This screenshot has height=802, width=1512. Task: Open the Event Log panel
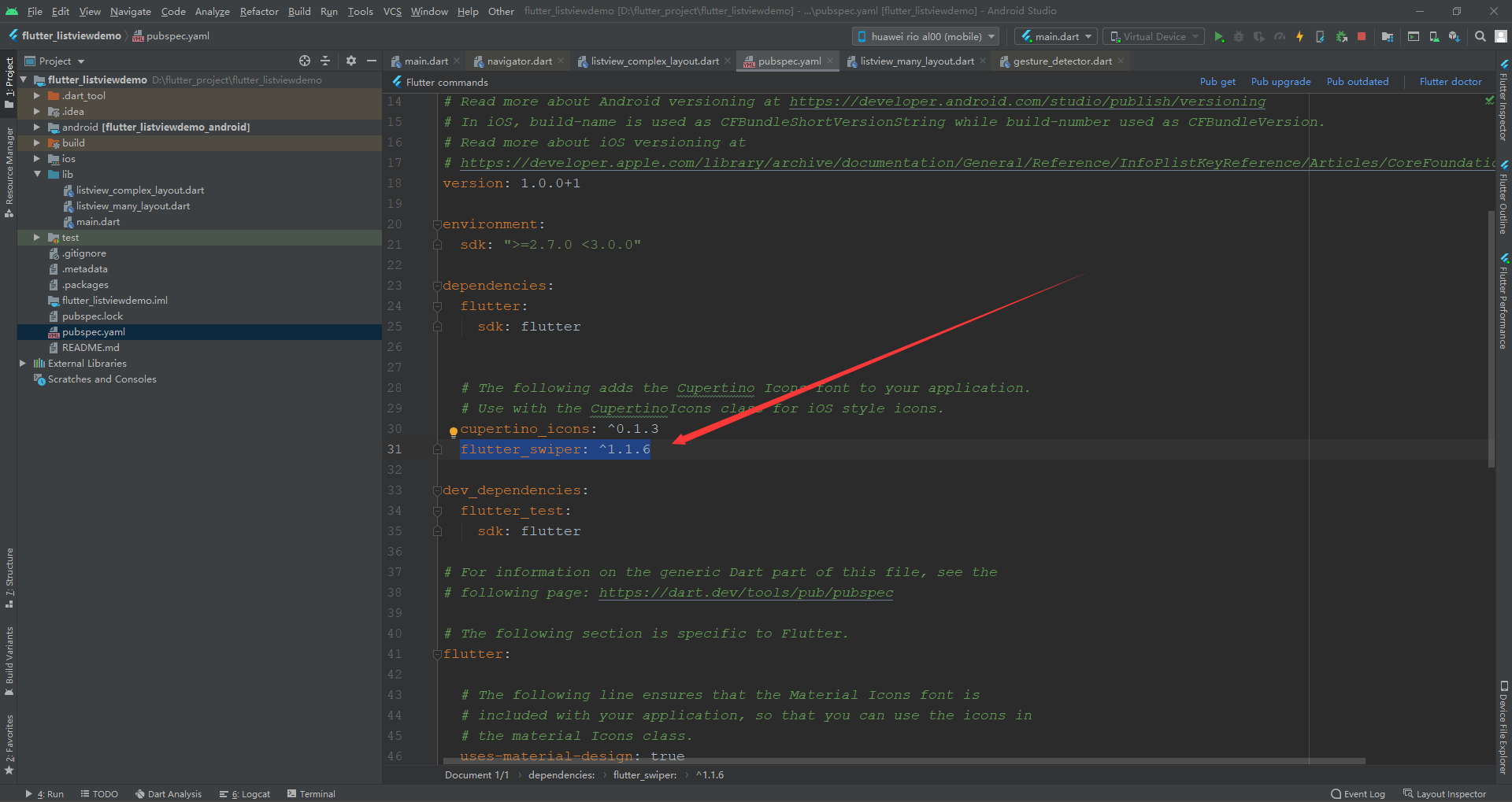[x=1358, y=793]
